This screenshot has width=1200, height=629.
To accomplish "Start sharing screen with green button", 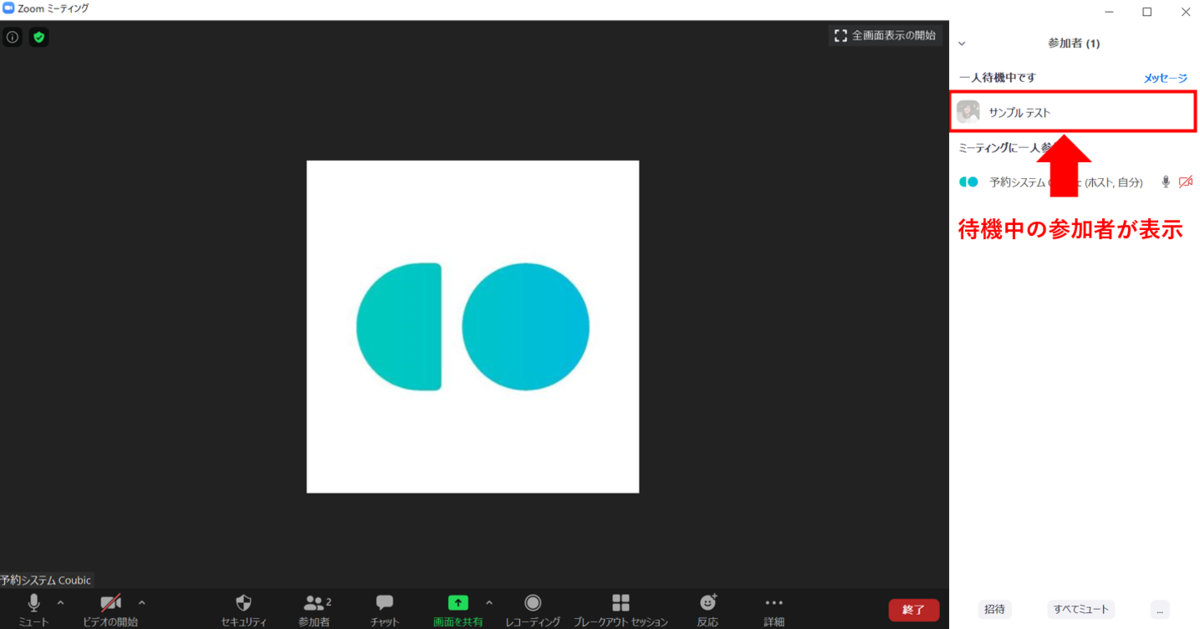I will tap(458, 608).
